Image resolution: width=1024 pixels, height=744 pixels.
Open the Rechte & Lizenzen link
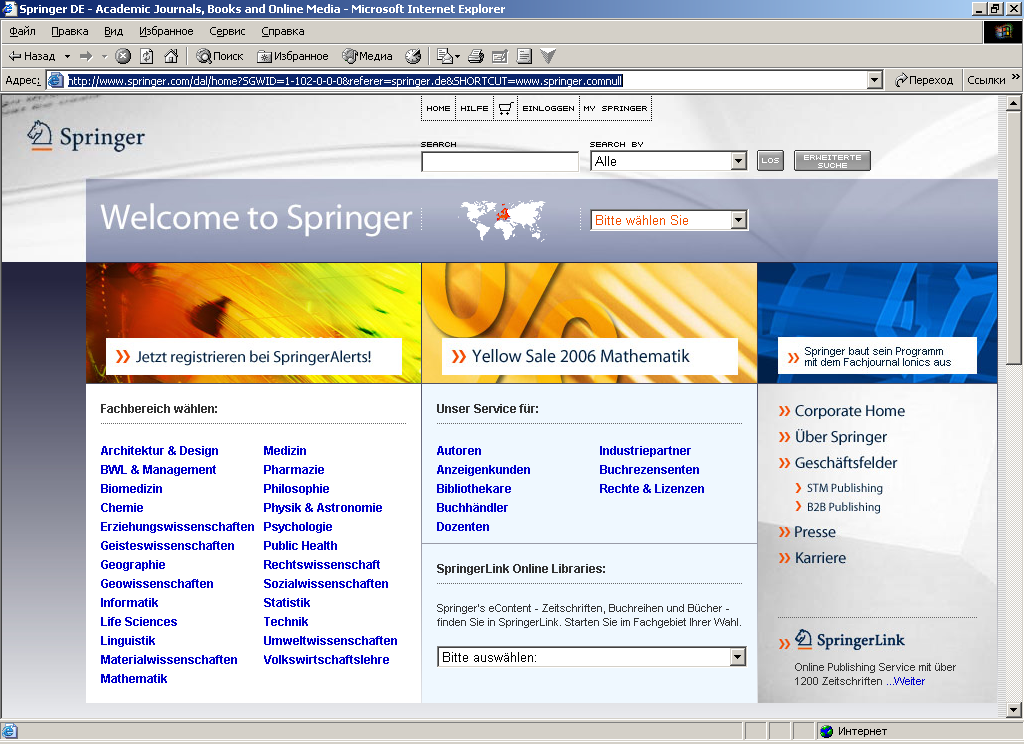point(652,489)
